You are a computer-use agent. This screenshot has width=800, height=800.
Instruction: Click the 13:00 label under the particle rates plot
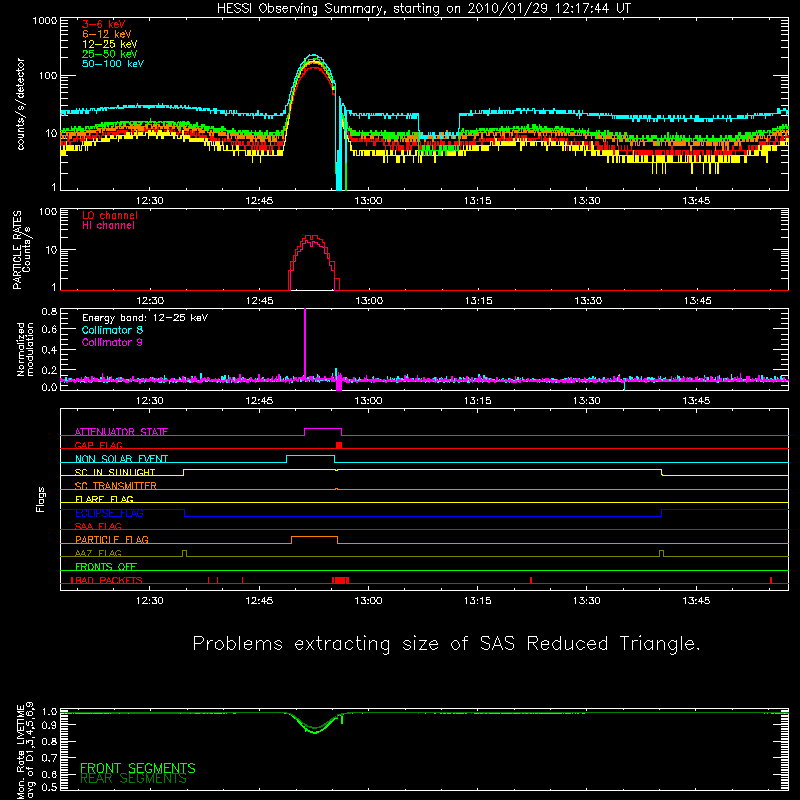[369, 301]
